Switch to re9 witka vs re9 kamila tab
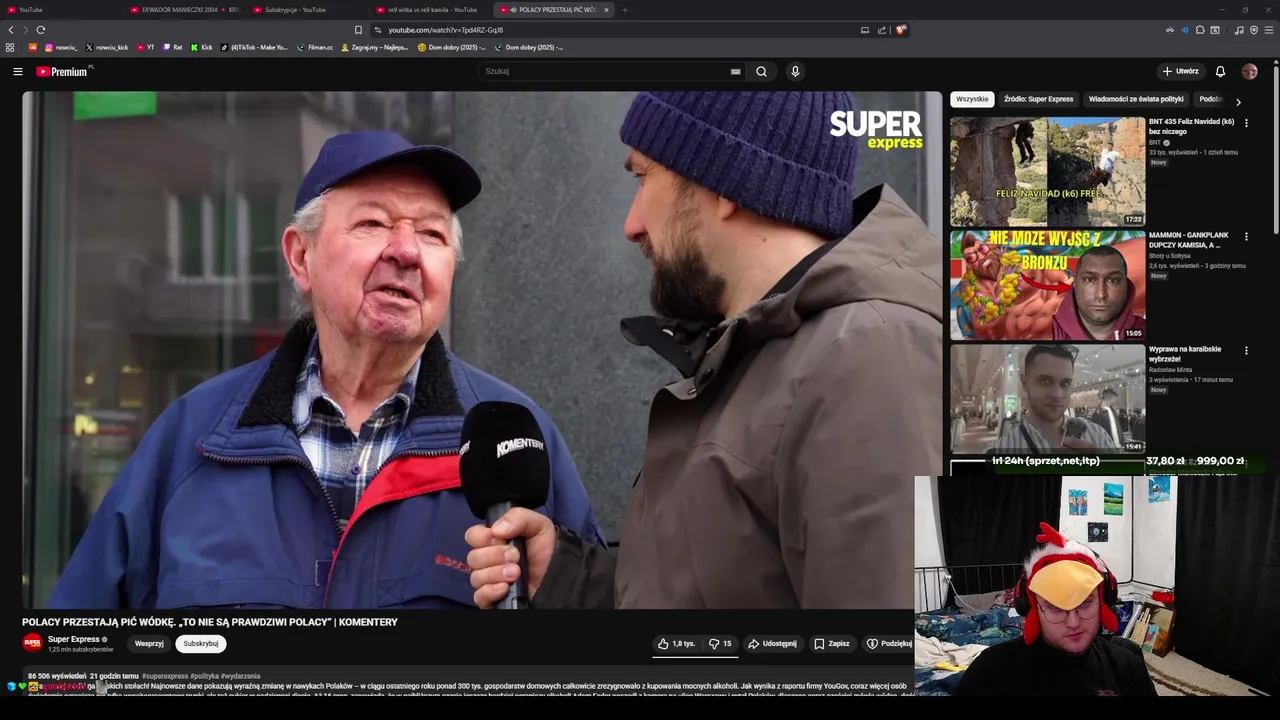 [432, 10]
